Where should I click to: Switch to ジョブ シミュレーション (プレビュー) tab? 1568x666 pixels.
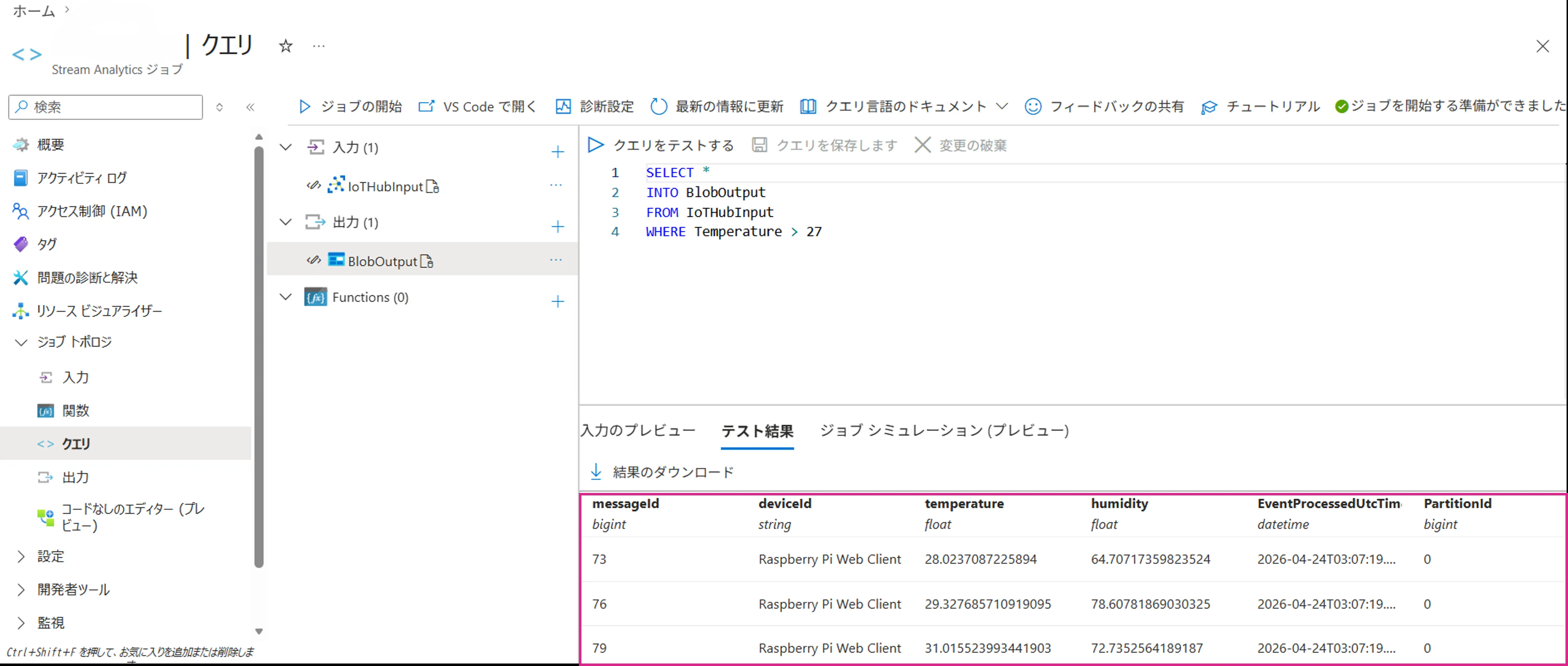click(944, 430)
